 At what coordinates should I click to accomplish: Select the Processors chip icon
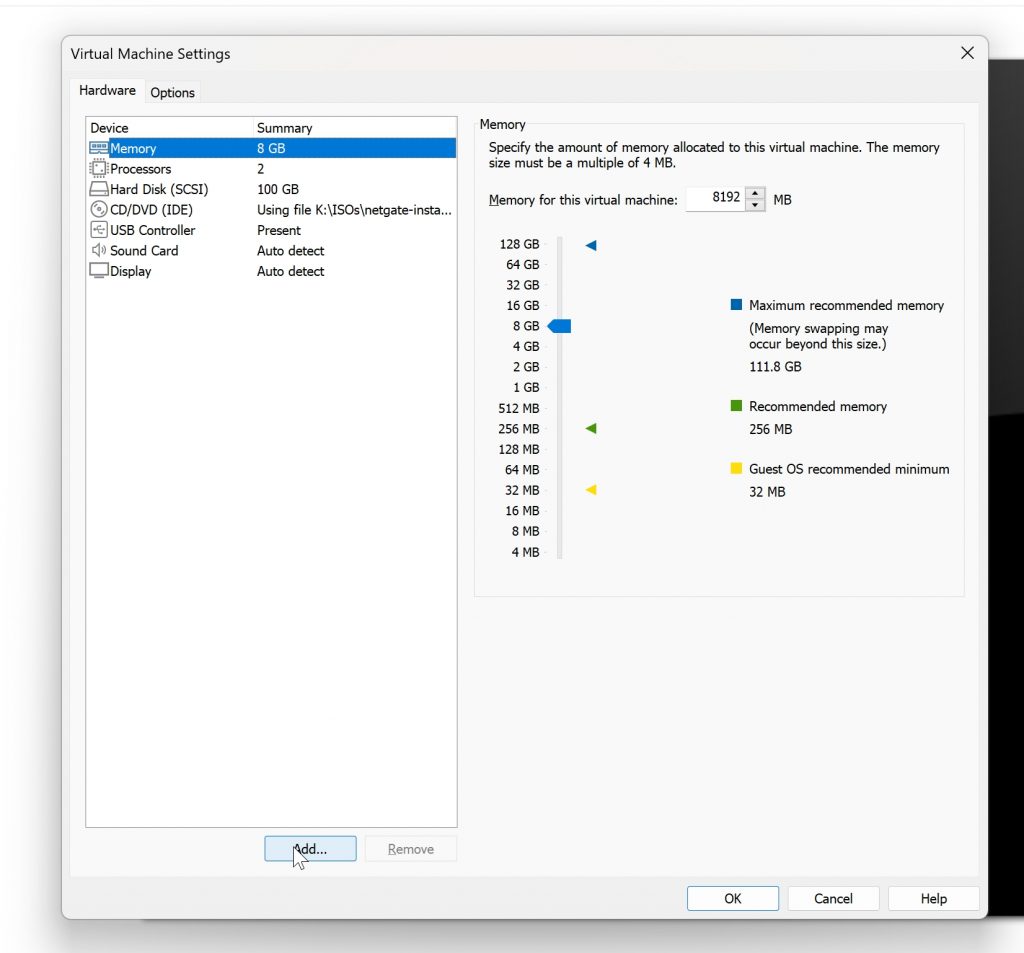point(98,169)
